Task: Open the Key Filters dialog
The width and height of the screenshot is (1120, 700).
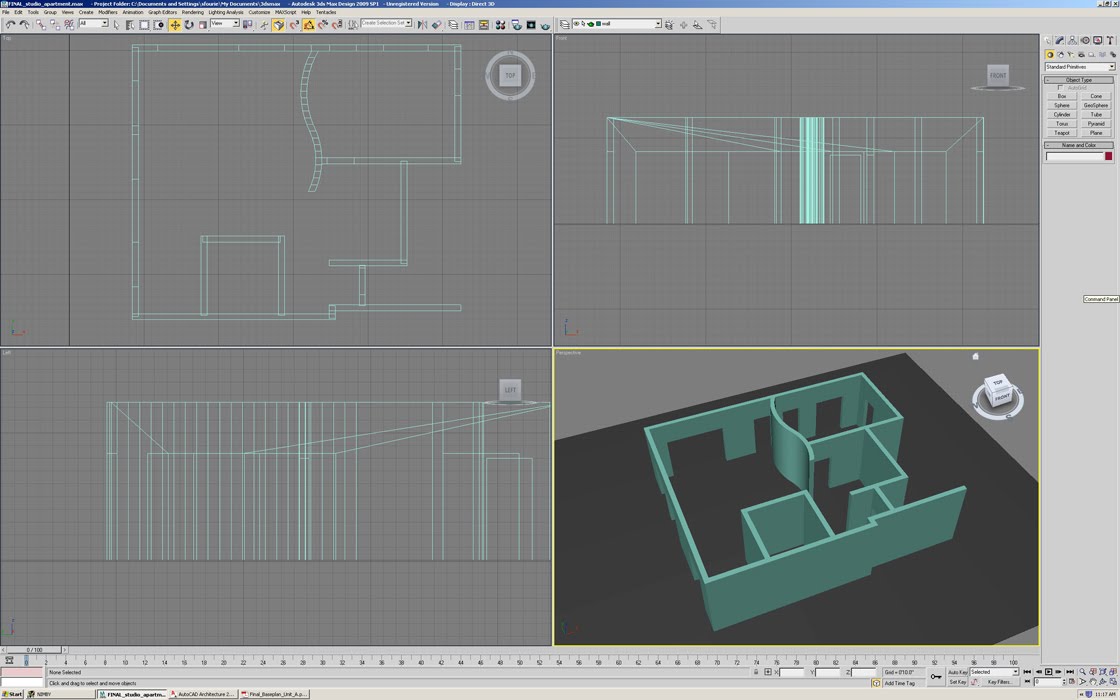Action: (1000, 682)
